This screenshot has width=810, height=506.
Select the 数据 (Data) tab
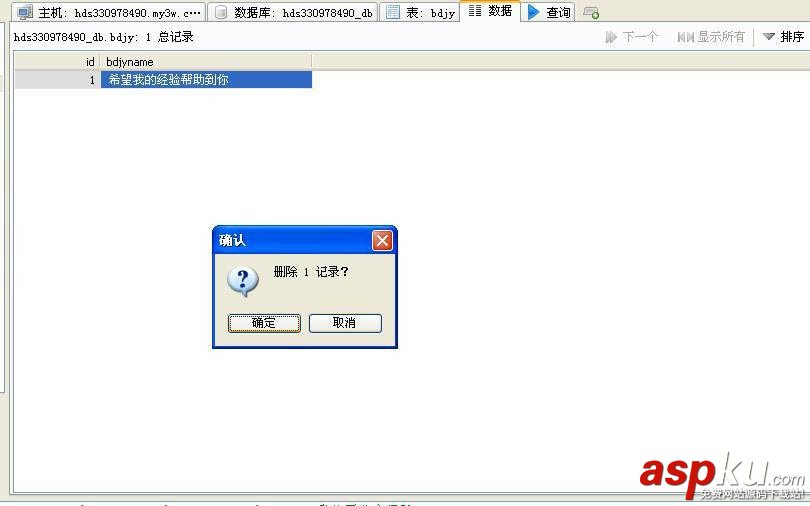(x=490, y=11)
